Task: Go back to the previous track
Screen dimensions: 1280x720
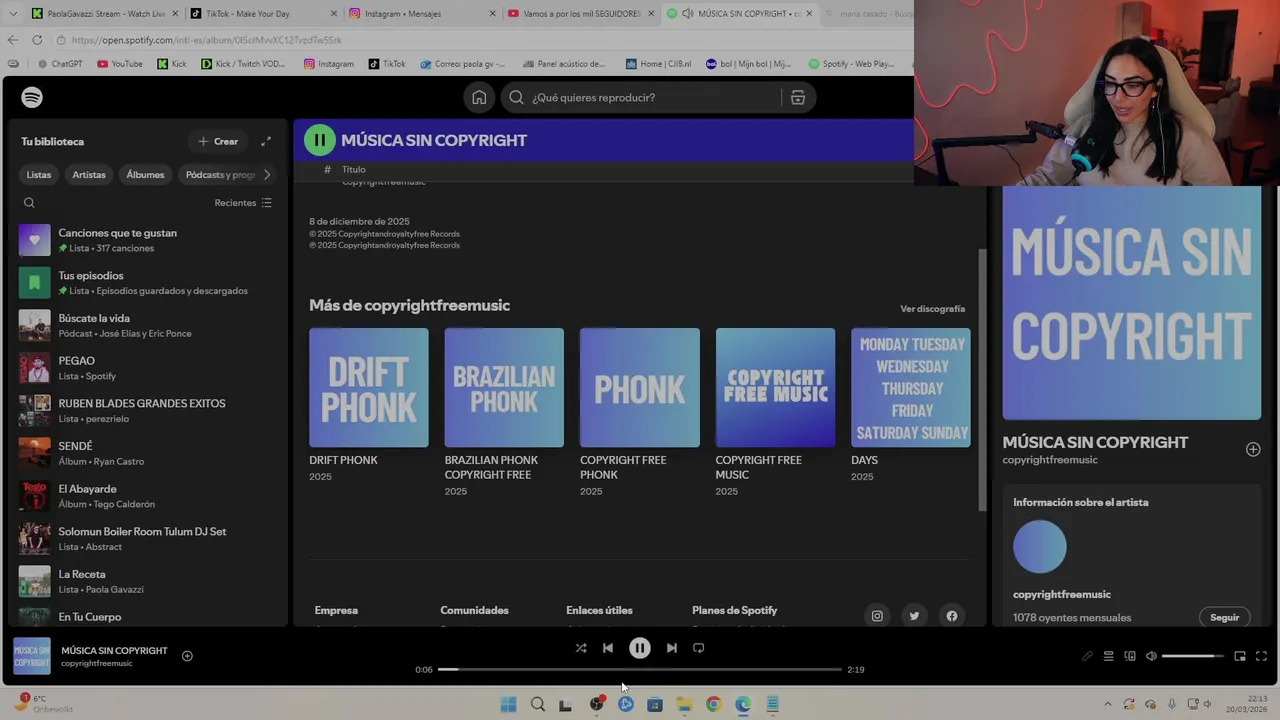Action: pyautogui.click(x=607, y=648)
